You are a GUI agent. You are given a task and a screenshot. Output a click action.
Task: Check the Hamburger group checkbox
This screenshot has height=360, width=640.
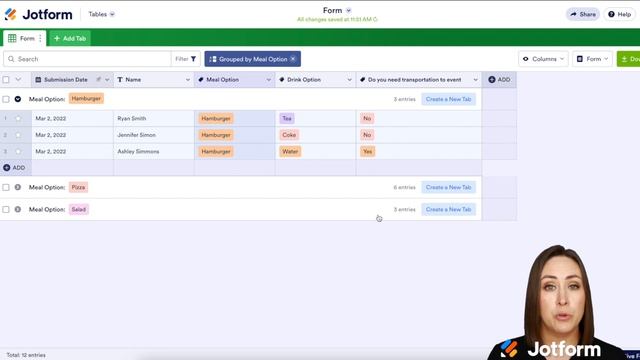[x=6, y=99]
